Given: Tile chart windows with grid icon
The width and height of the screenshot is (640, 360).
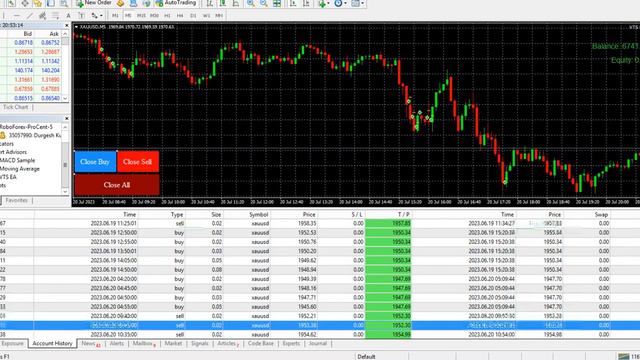Looking at the screenshot, I should (x=277, y=3).
